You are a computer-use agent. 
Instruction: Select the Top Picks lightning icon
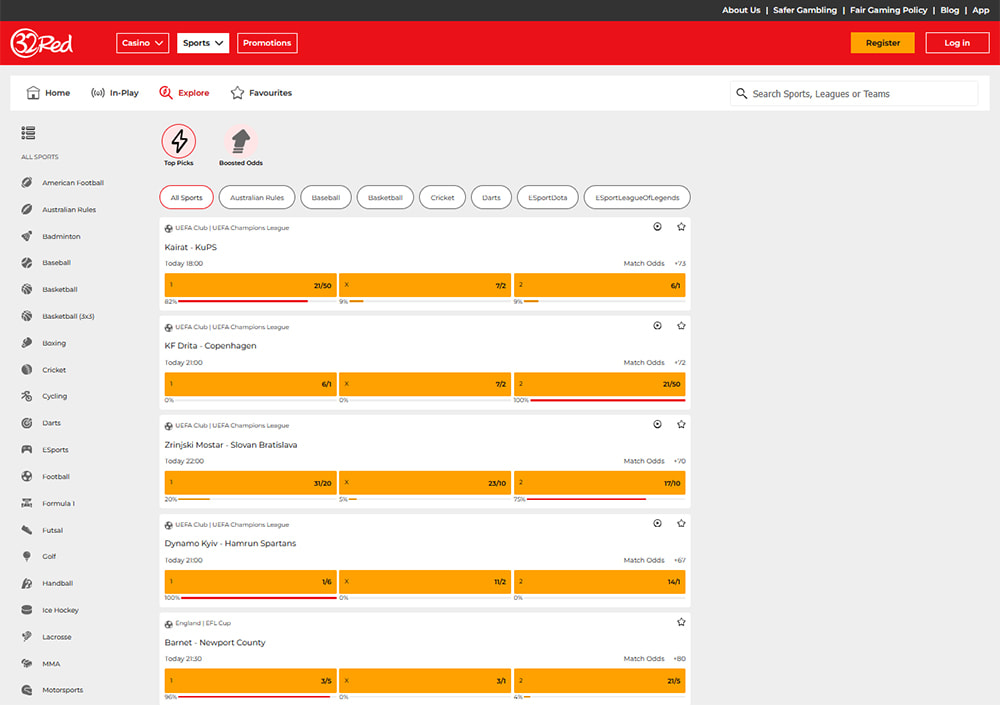(x=179, y=141)
